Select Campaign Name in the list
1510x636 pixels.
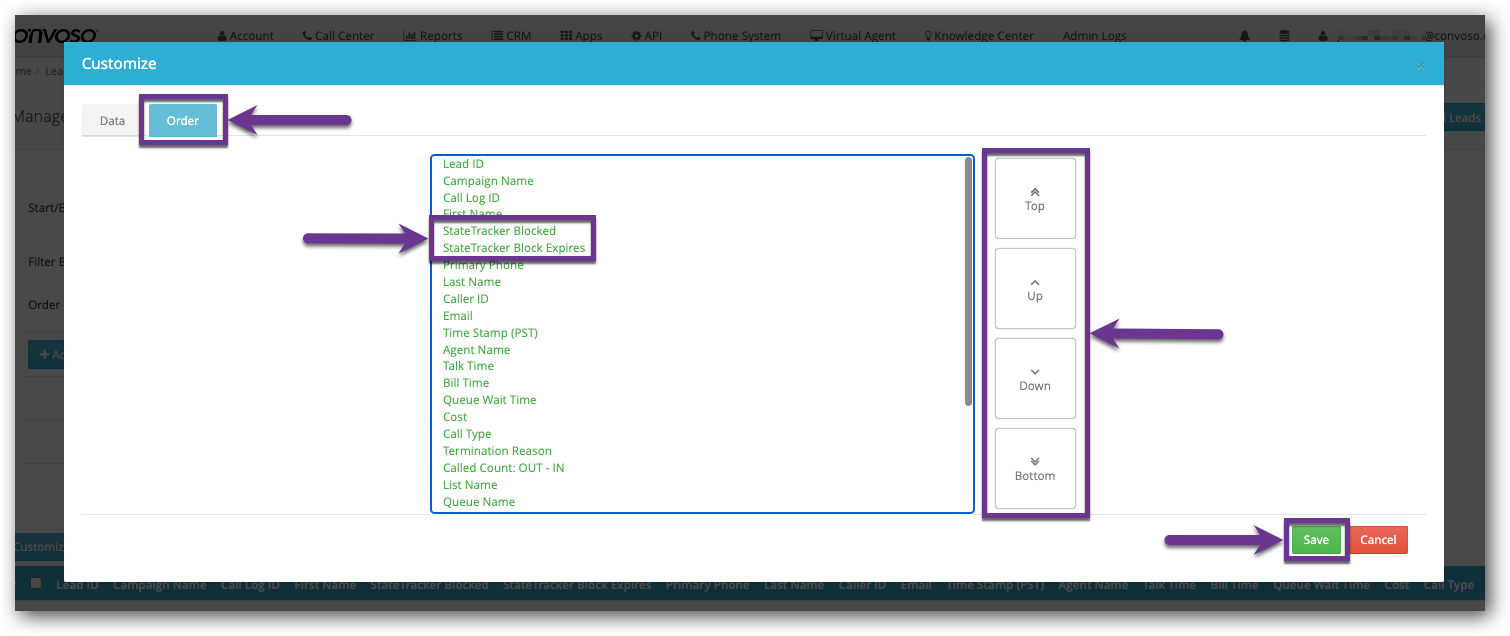pos(488,181)
